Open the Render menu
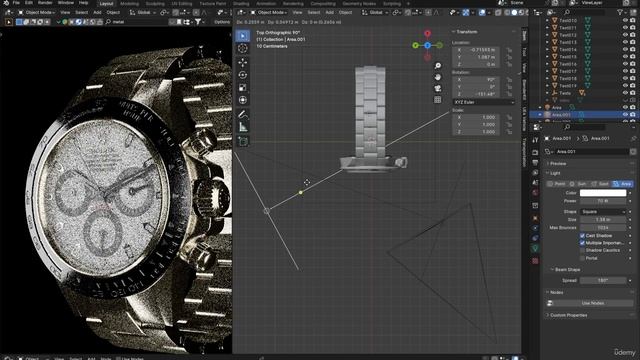640x360 pixels. point(45,3)
